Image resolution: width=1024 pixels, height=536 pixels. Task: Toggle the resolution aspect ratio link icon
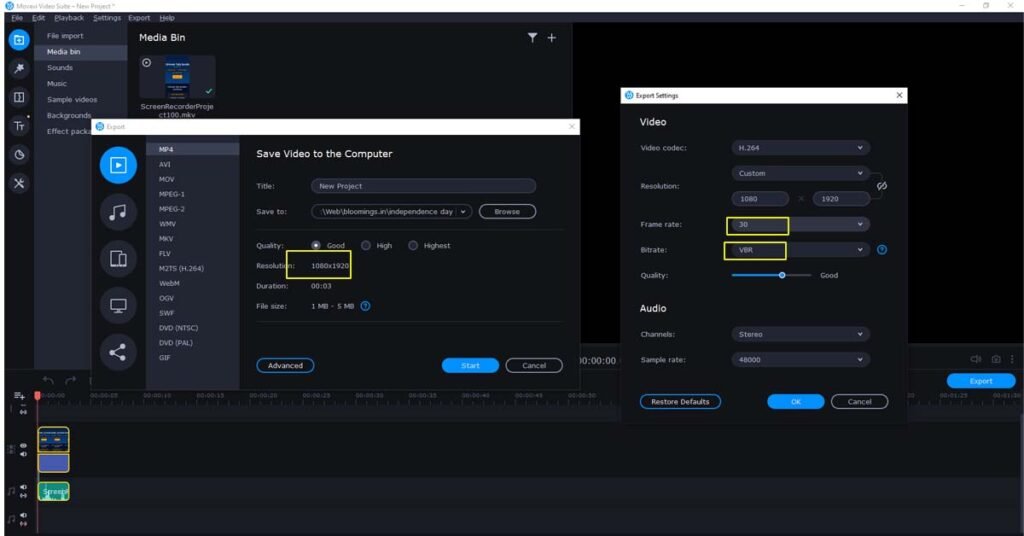[882, 186]
